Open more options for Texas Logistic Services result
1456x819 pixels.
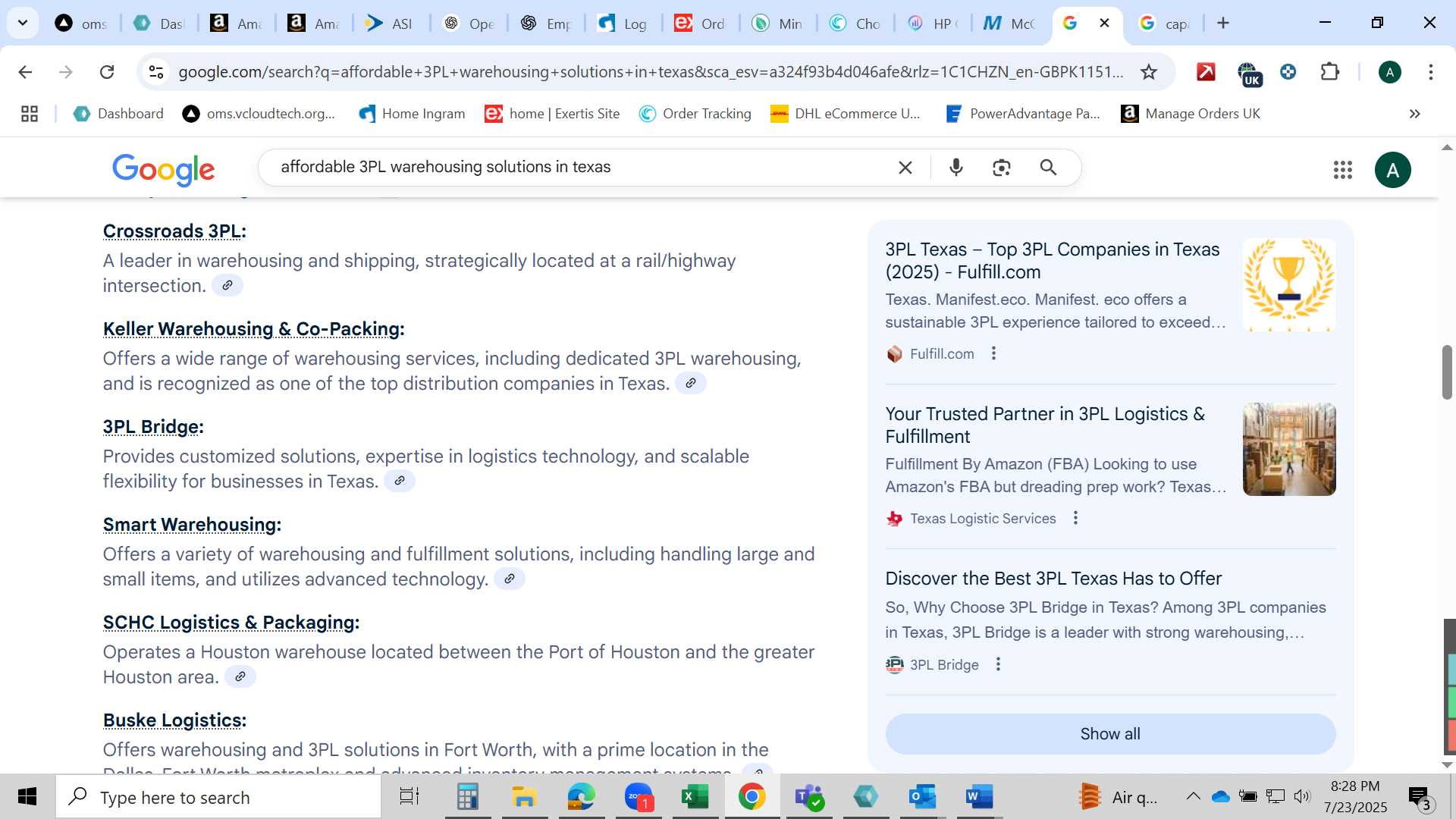1075,518
